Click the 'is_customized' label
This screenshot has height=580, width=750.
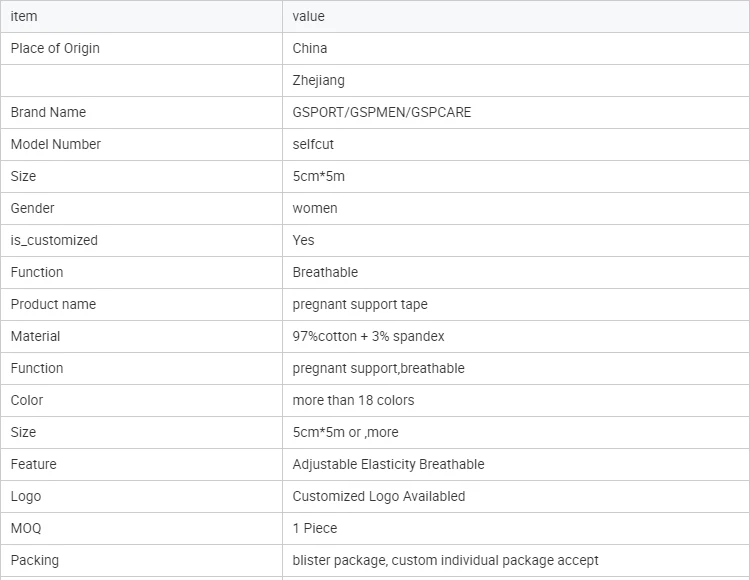[54, 241]
